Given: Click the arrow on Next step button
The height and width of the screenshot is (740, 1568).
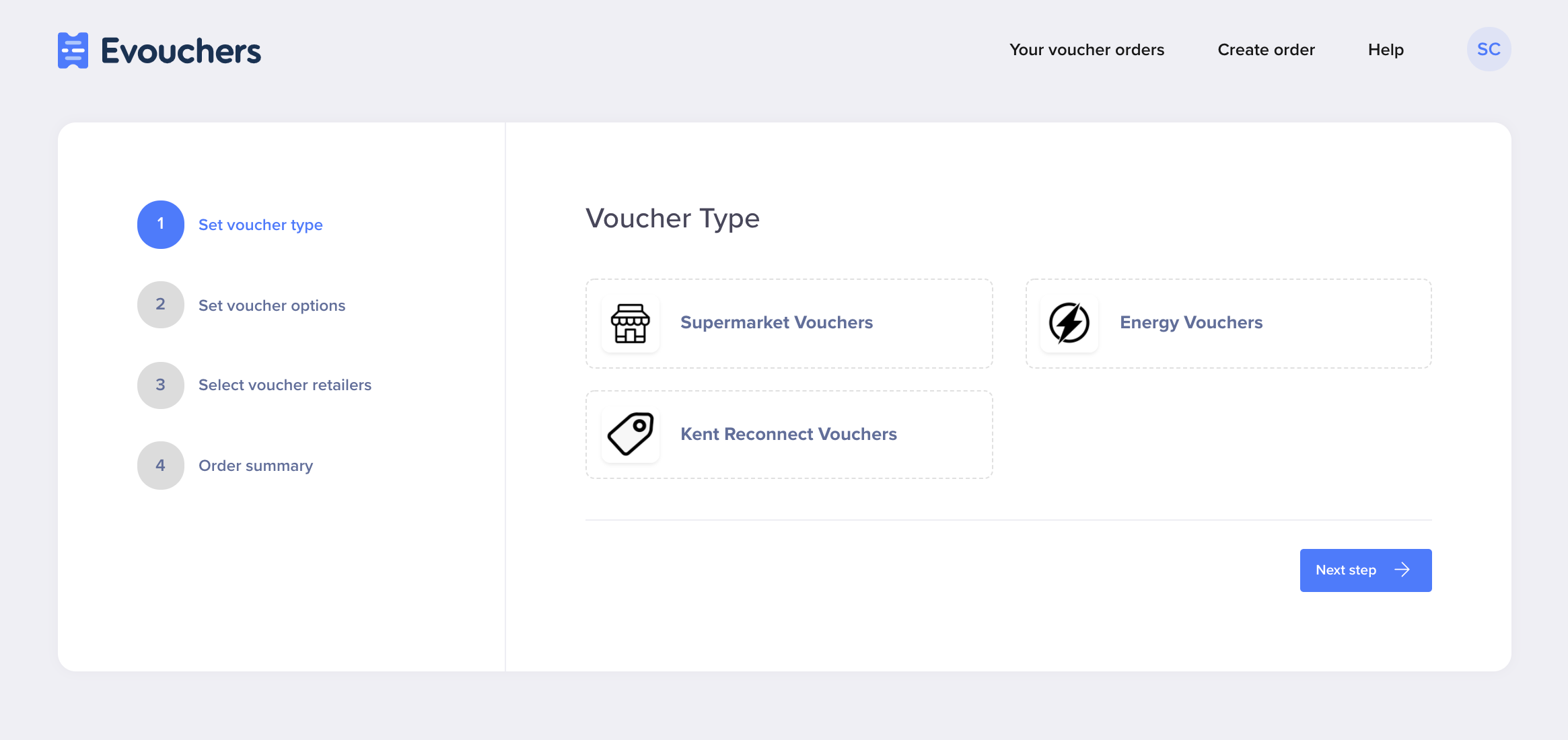Looking at the screenshot, I should (1402, 570).
